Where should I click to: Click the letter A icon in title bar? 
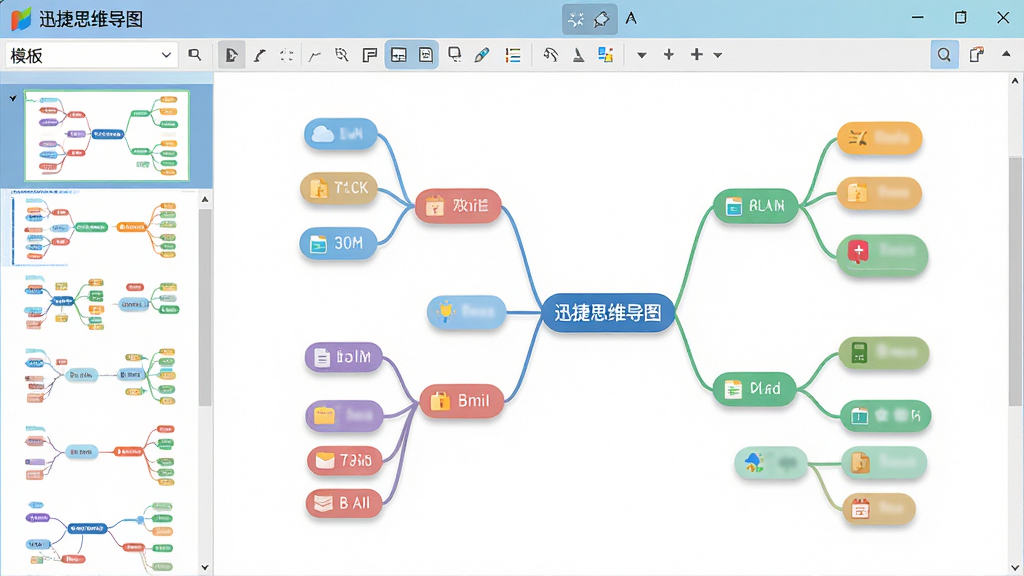(631, 18)
